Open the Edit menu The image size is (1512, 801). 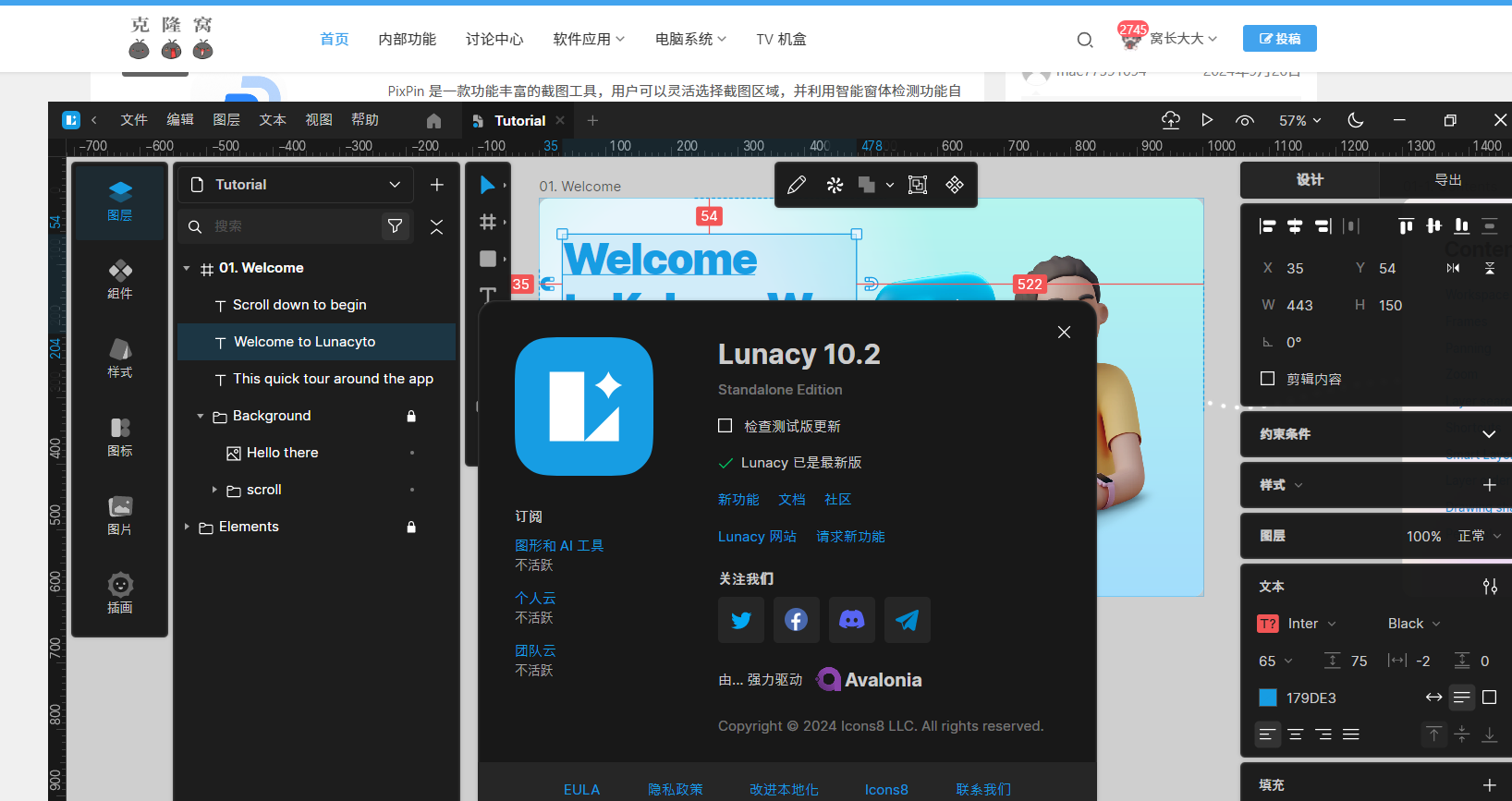180,120
